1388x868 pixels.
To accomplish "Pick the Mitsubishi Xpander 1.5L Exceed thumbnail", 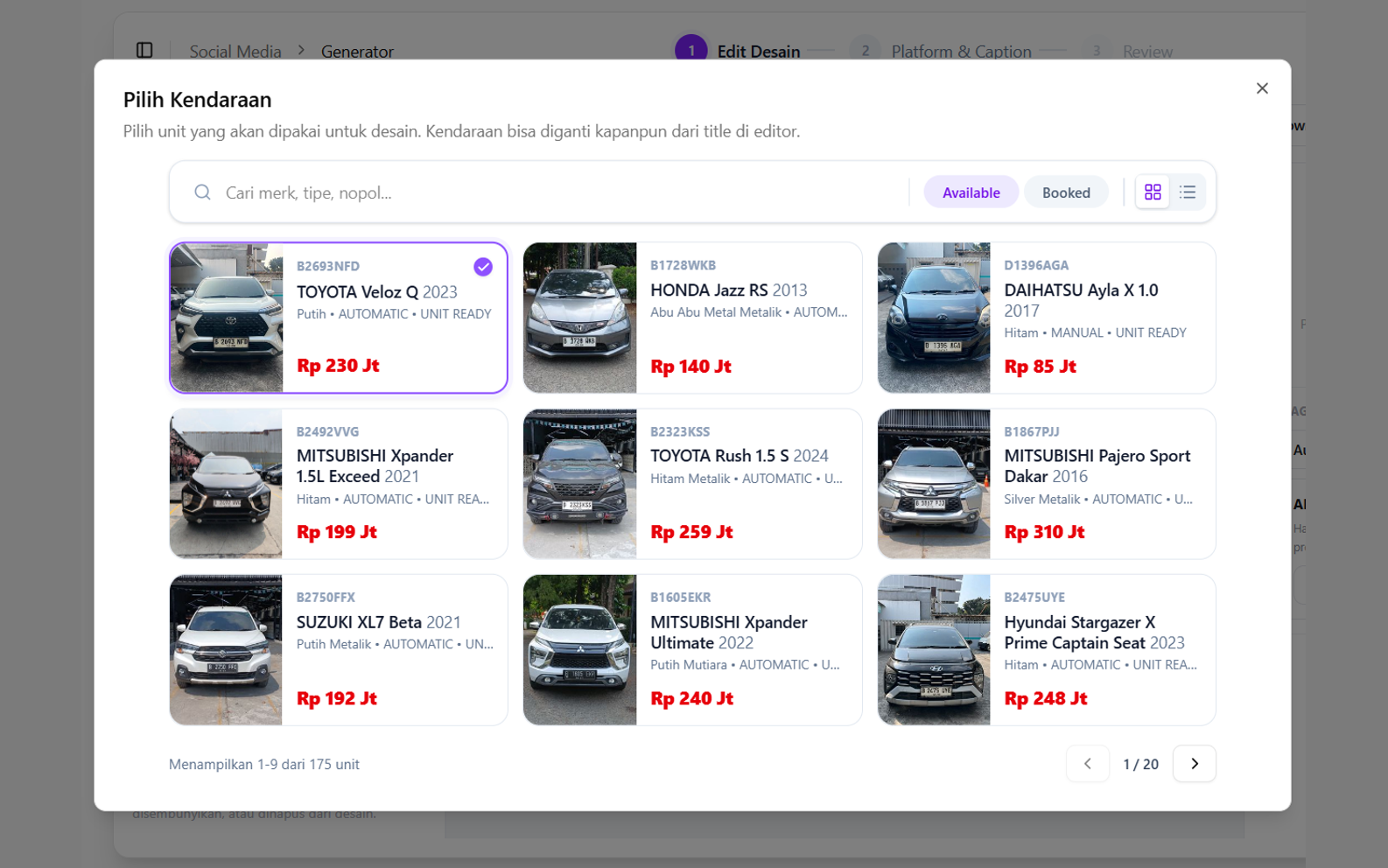I will 226,484.
